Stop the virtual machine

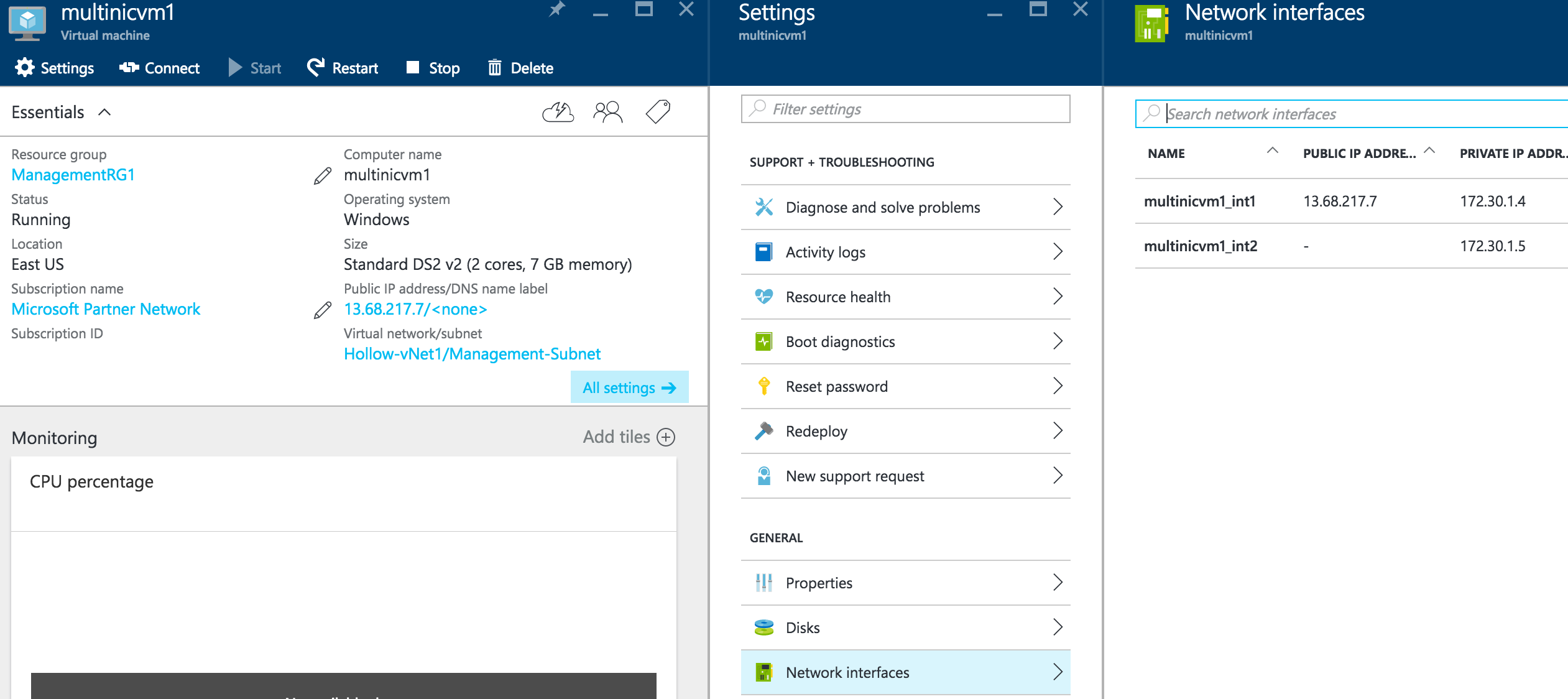433,68
